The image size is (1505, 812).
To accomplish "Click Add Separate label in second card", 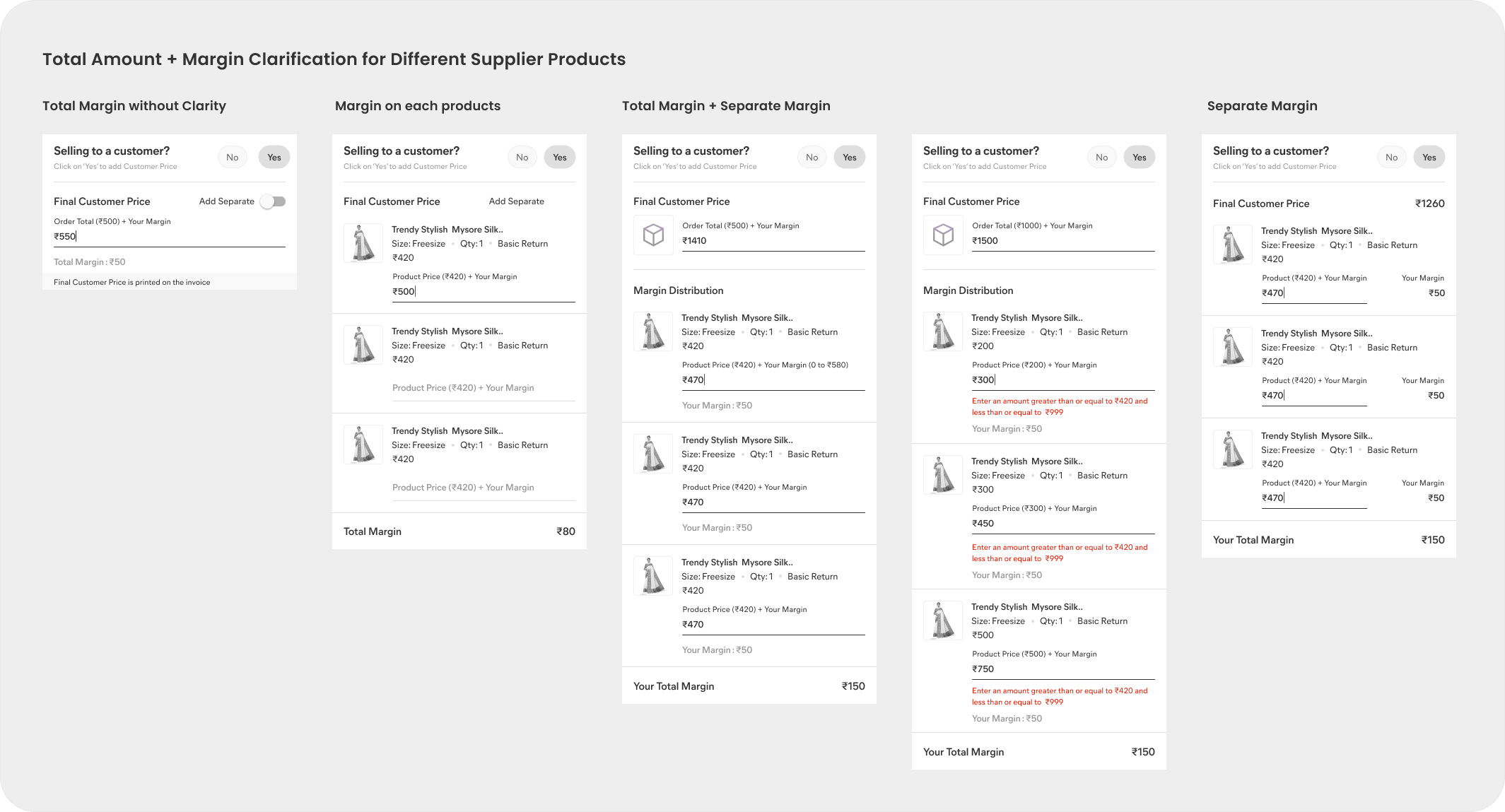I will [x=517, y=201].
